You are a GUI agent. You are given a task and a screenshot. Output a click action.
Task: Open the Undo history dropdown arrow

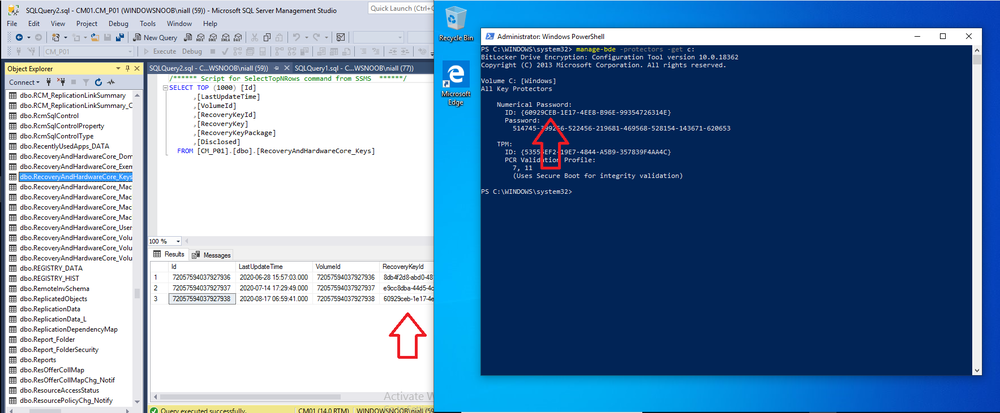point(307,38)
